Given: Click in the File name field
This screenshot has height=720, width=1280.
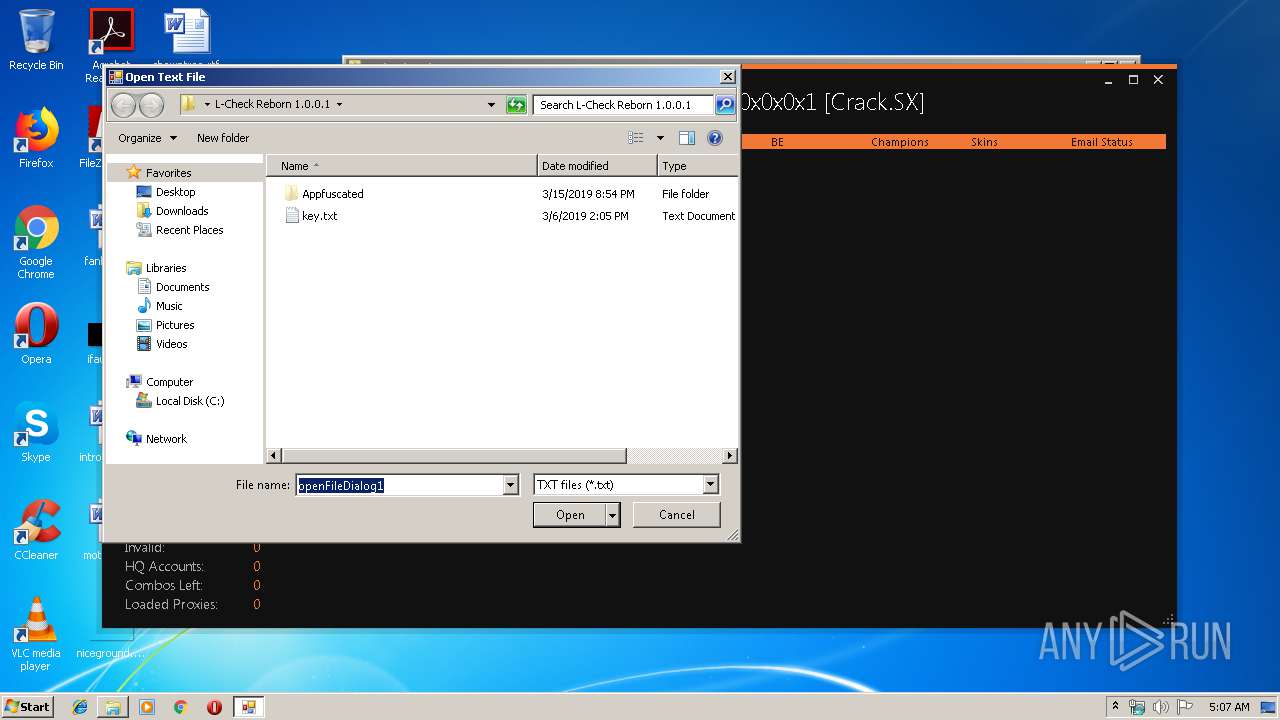Looking at the screenshot, I should 400,485.
